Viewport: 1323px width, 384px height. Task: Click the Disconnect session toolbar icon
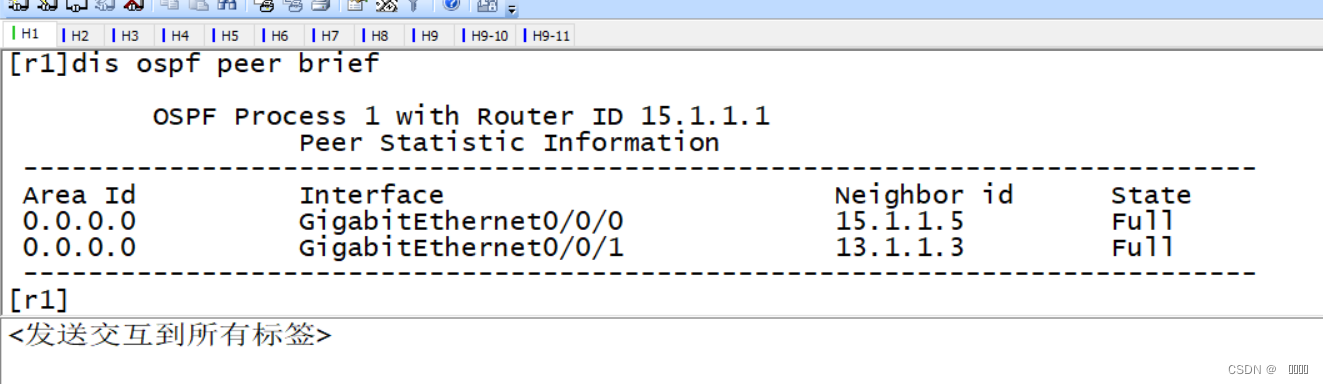click(x=133, y=5)
